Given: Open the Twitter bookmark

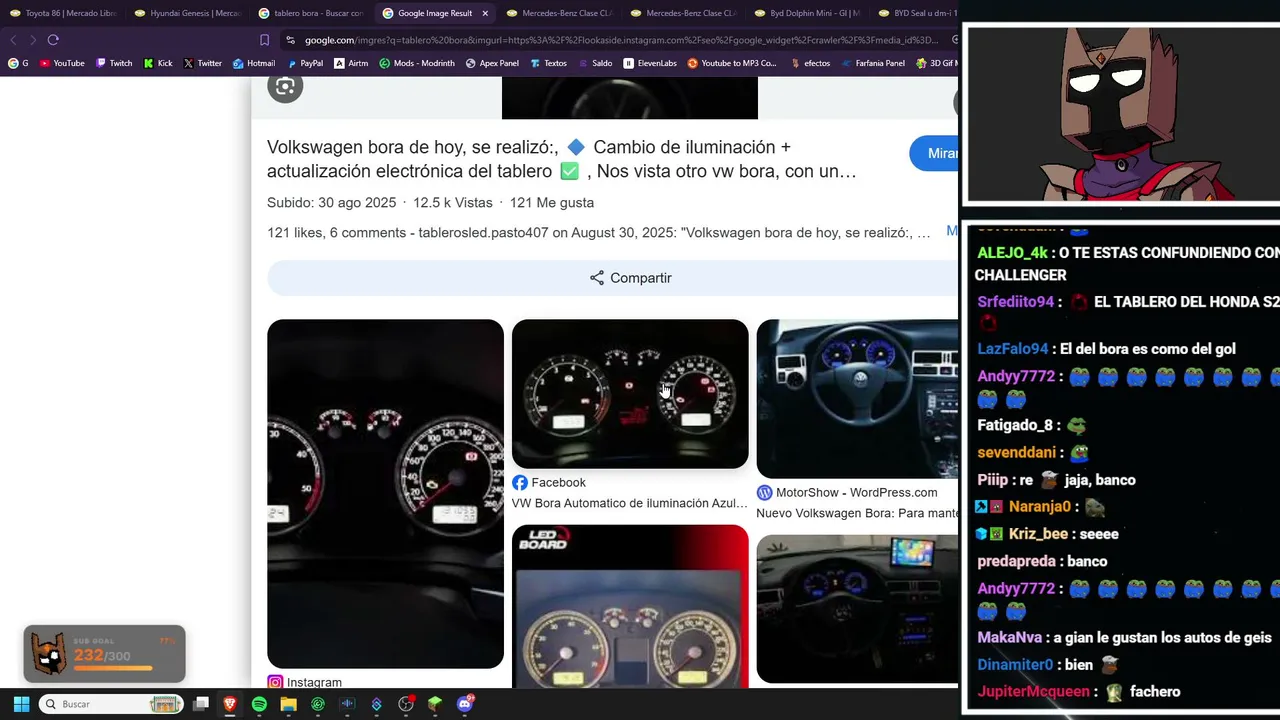Looking at the screenshot, I should tap(203, 63).
